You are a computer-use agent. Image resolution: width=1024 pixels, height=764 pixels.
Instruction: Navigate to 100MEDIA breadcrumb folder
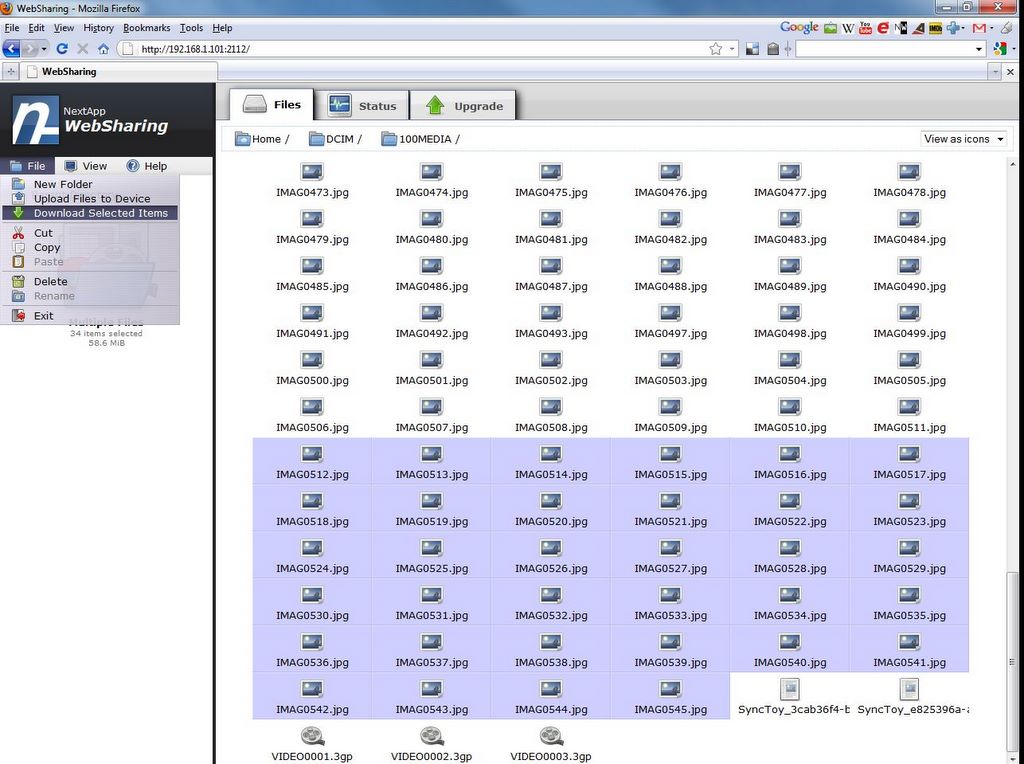coord(417,139)
